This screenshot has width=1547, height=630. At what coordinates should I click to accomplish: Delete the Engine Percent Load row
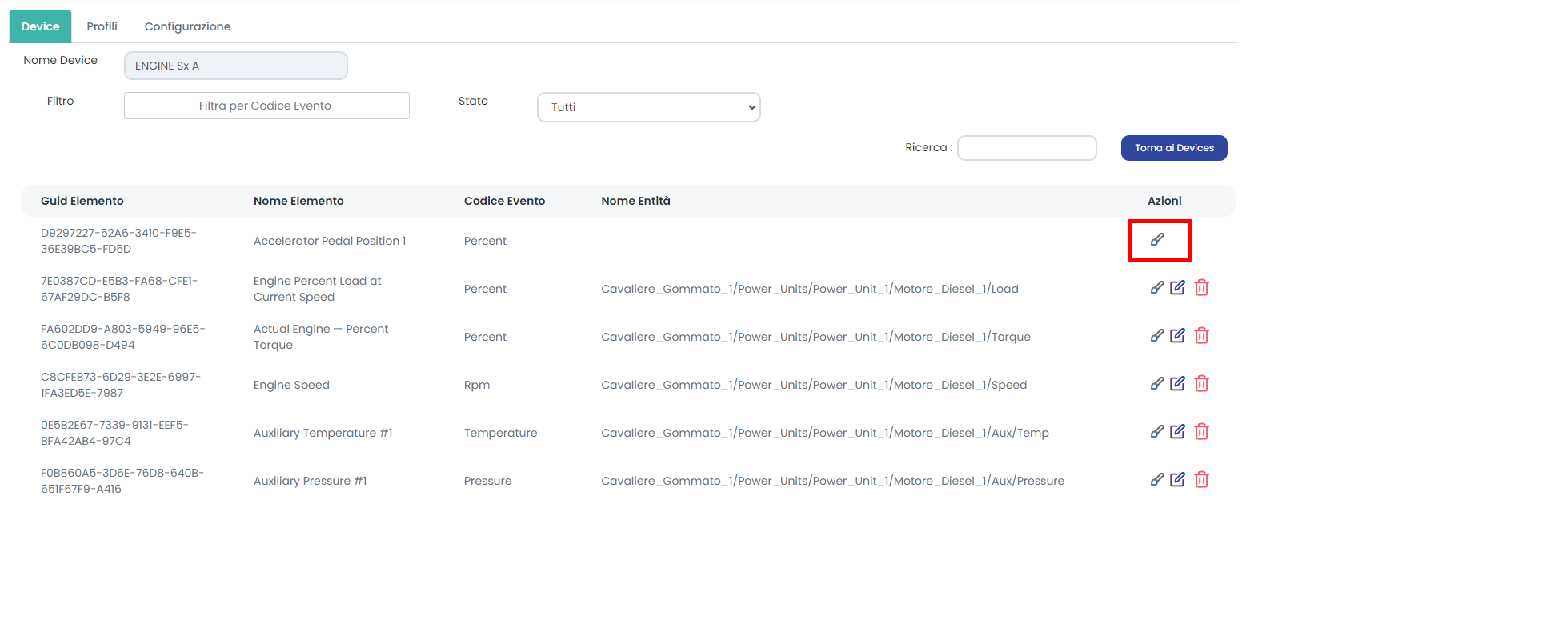[1202, 288]
